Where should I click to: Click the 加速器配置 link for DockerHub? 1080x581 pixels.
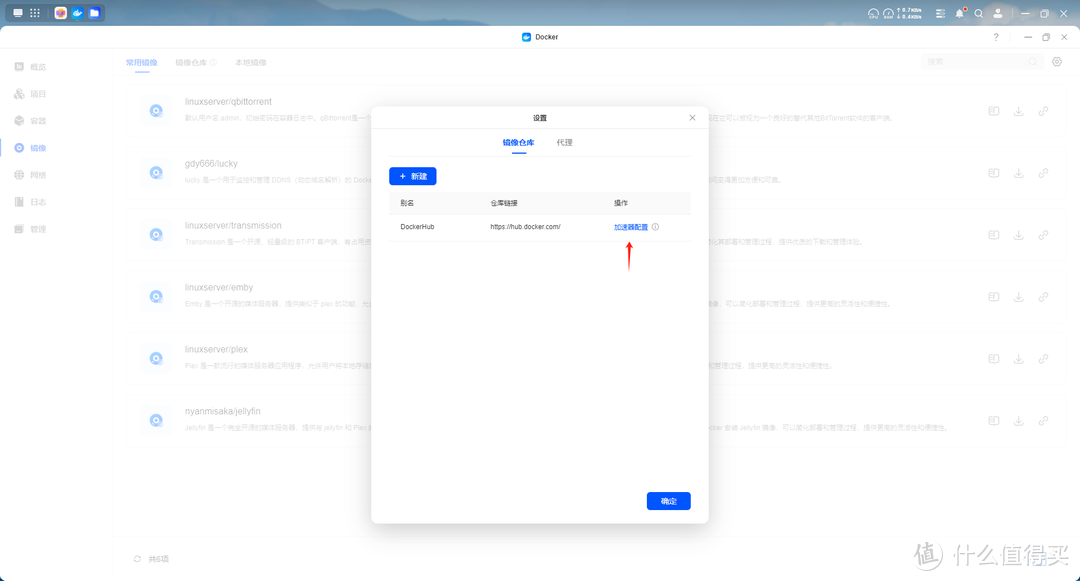[630, 227]
